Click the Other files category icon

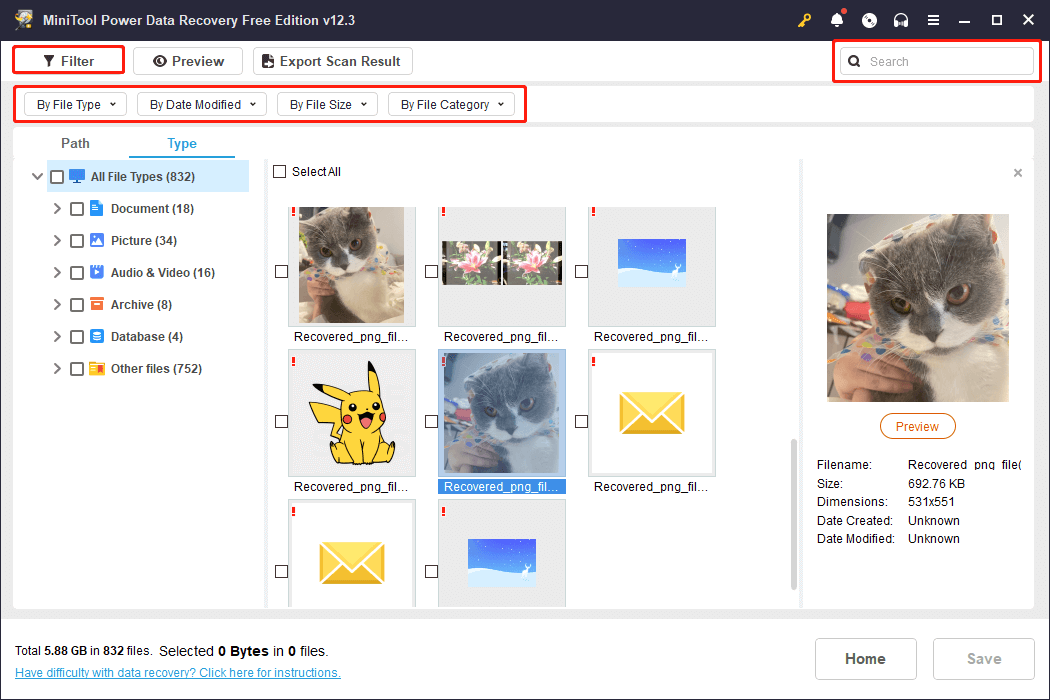(x=97, y=368)
